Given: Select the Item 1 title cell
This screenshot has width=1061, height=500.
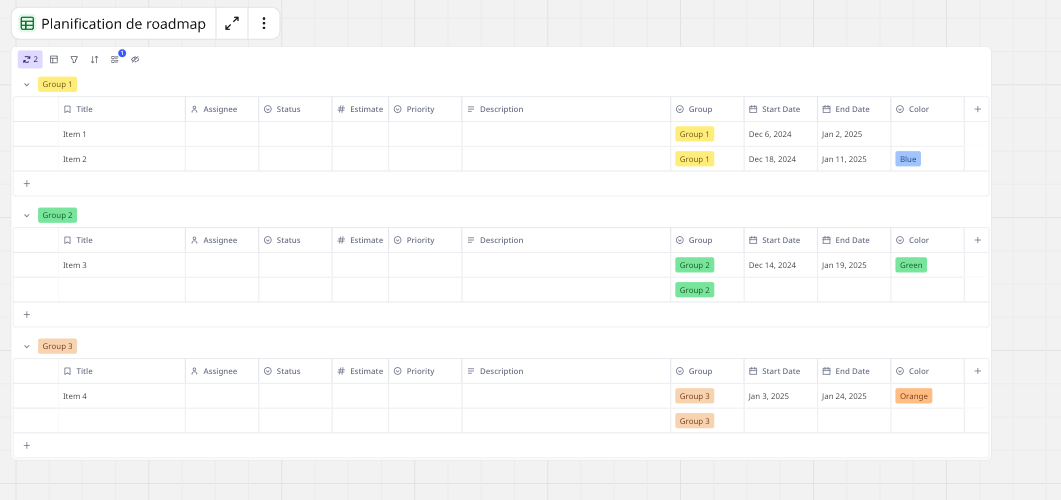Looking at the screenshot, I should (x=122, y=134).
